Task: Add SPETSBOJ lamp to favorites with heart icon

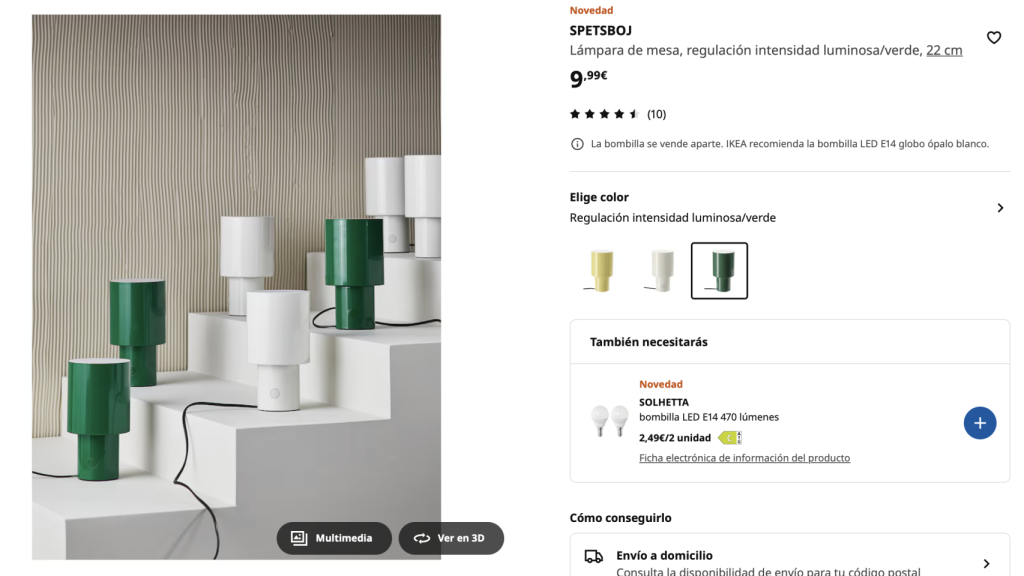Action: click(993, 38)
